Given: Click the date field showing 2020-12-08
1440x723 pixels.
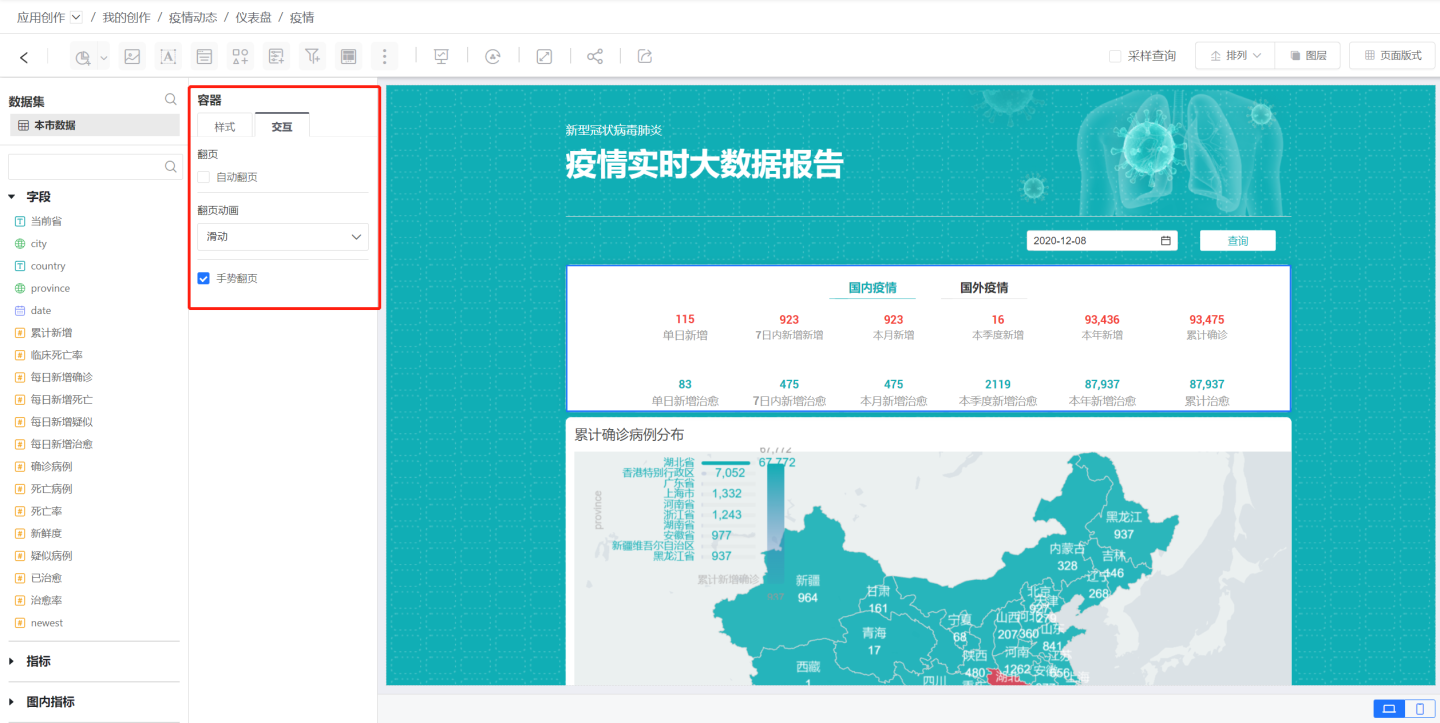Looking at the screenshot, I should point(1100,241).
